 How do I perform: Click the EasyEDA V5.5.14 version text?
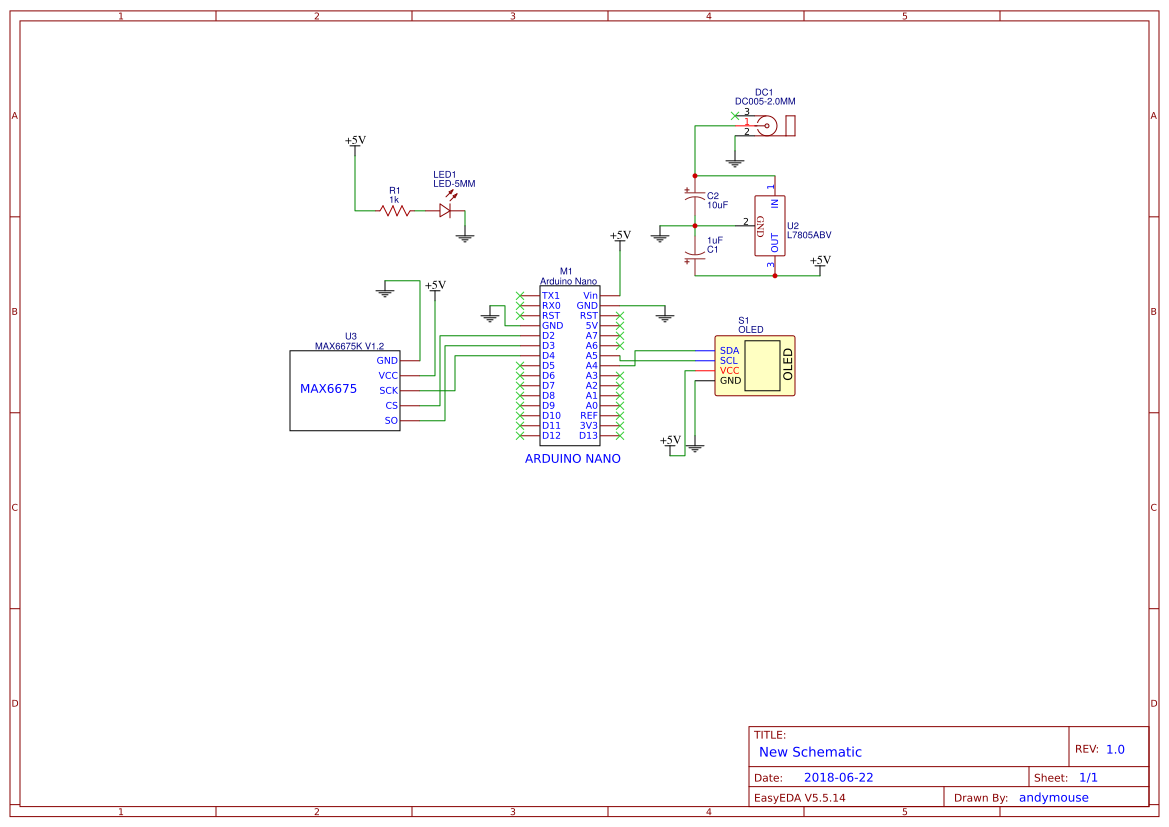coord(802,797)
